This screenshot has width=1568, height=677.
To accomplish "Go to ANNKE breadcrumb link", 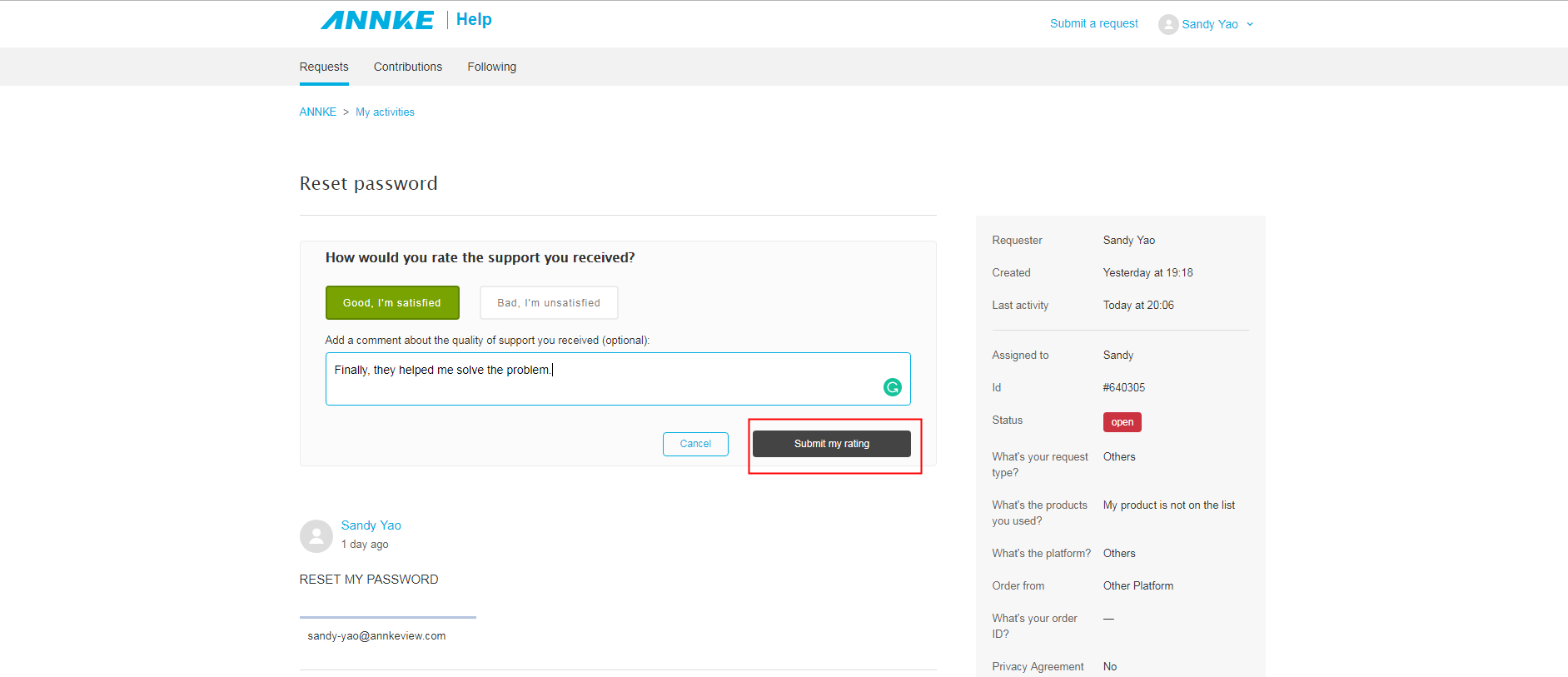I will click(x=318, y=112).
